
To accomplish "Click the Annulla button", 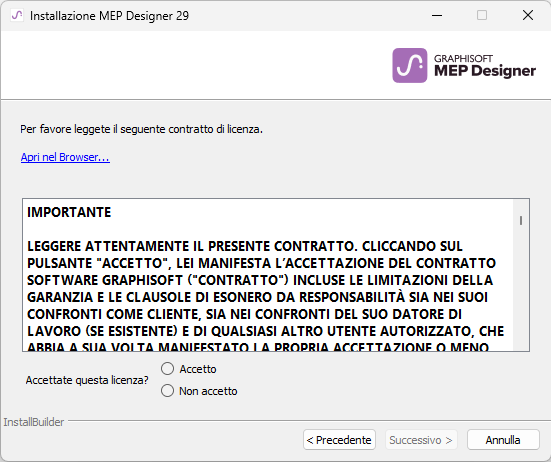I will point(503,440).
